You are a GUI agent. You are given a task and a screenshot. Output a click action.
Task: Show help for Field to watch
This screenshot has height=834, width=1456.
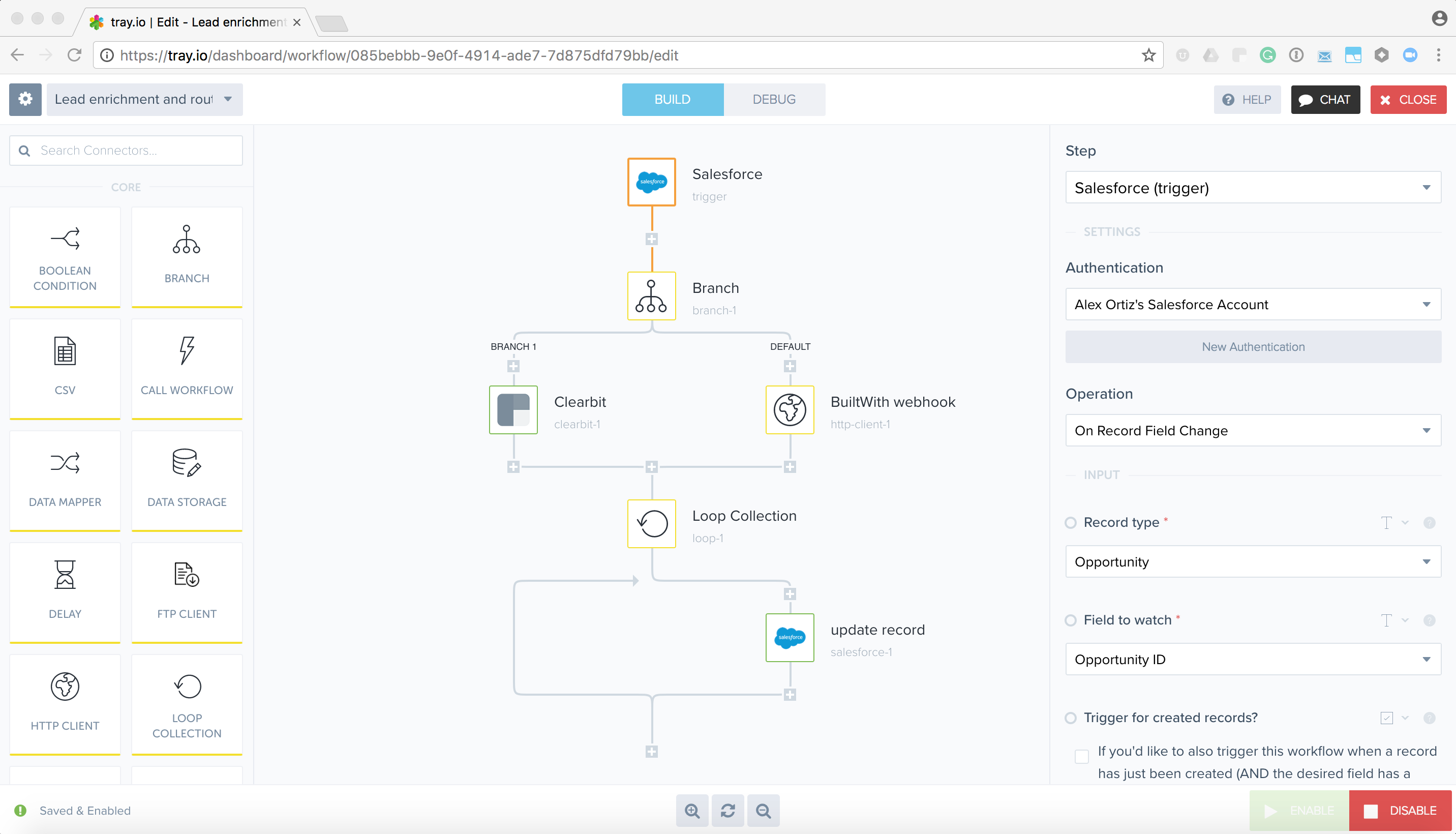pos(1429,620)
